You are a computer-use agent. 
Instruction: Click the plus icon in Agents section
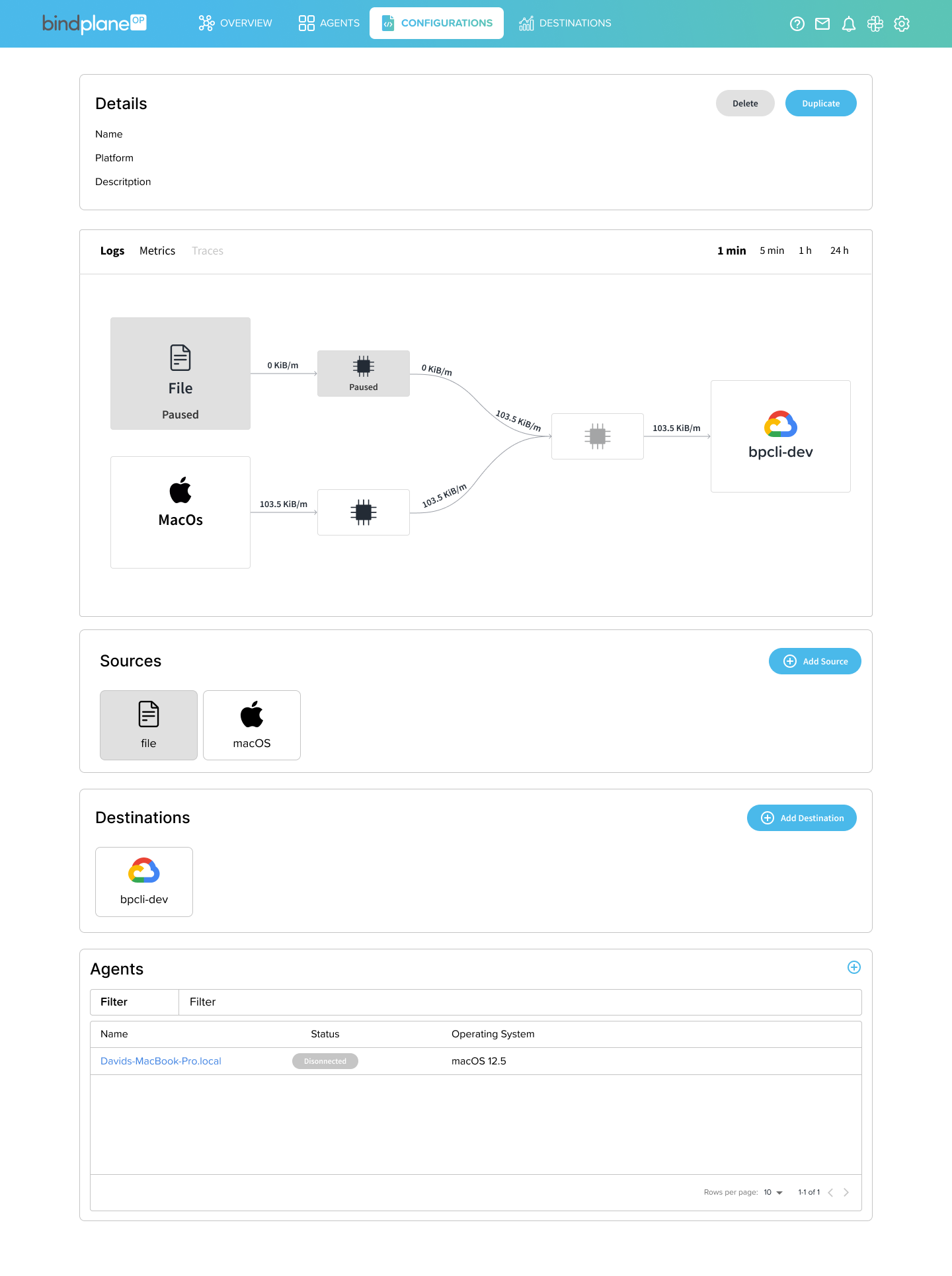[x=854, y=967]
